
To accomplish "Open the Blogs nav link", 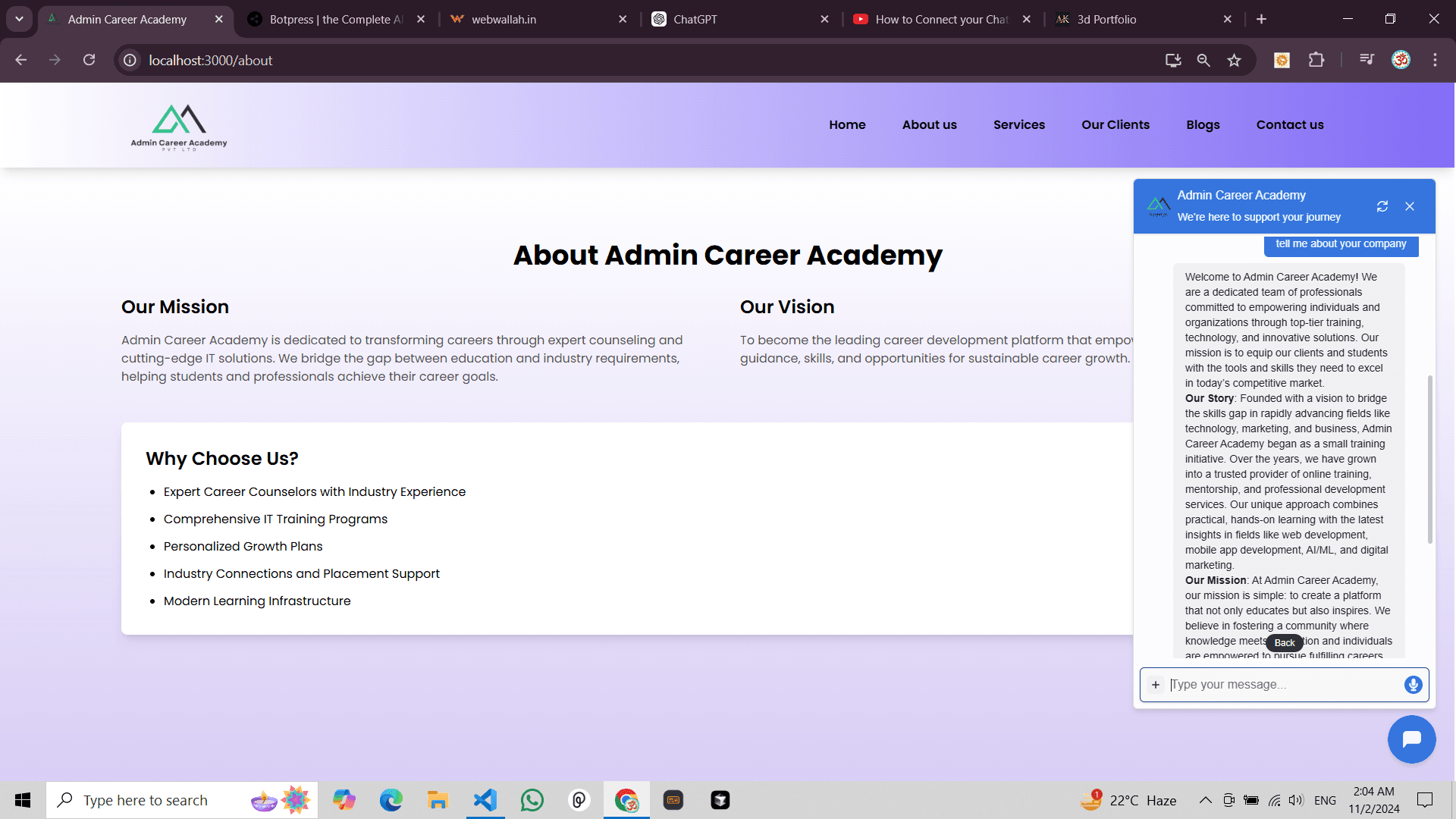I will coord(1203,124).
